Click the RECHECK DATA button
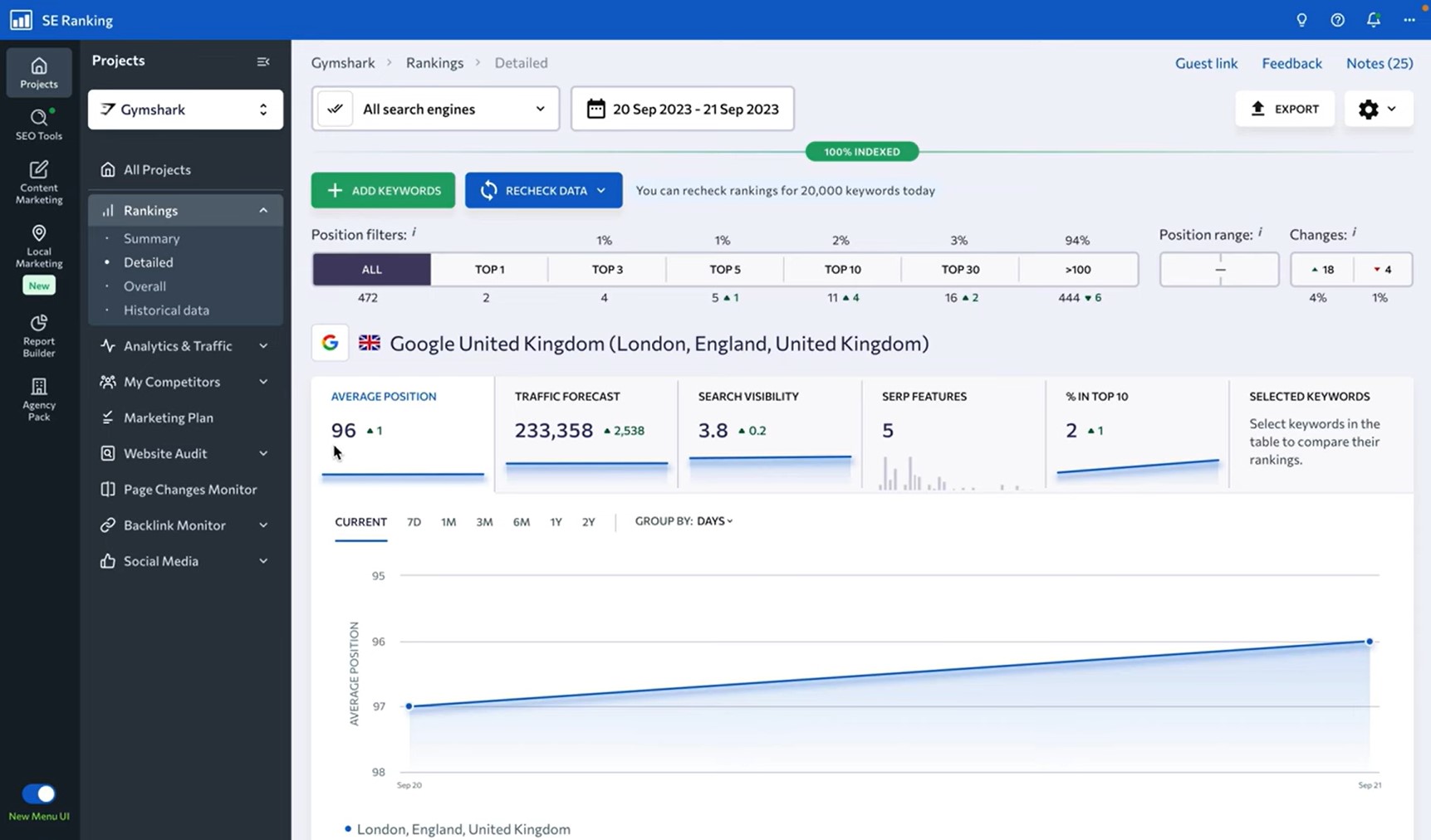The image size is (1431, 840). [543, 190]
